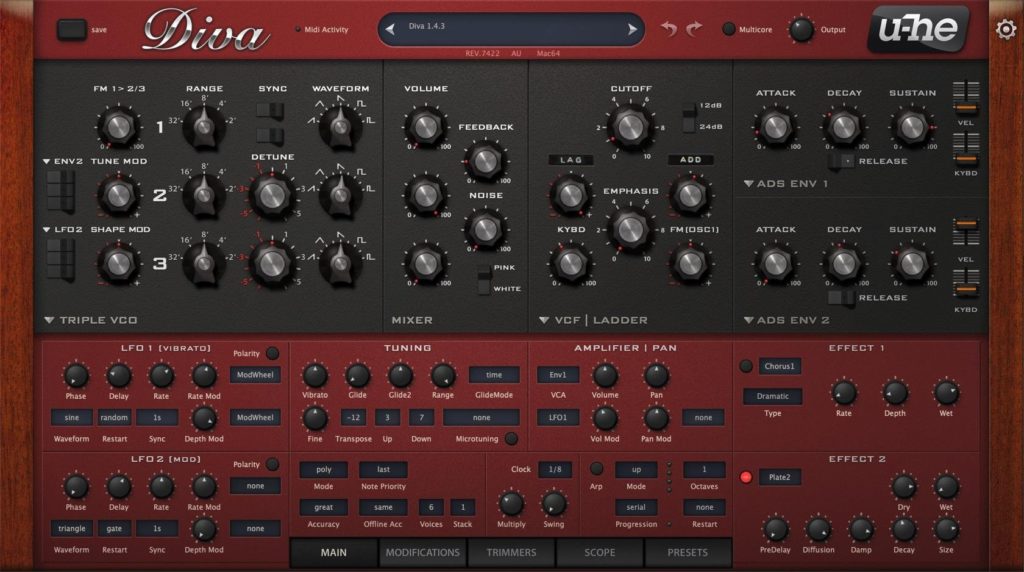The image size is (1024, 572).
Task: Click the redo arrow icon
Action: (x=694, y=29)
